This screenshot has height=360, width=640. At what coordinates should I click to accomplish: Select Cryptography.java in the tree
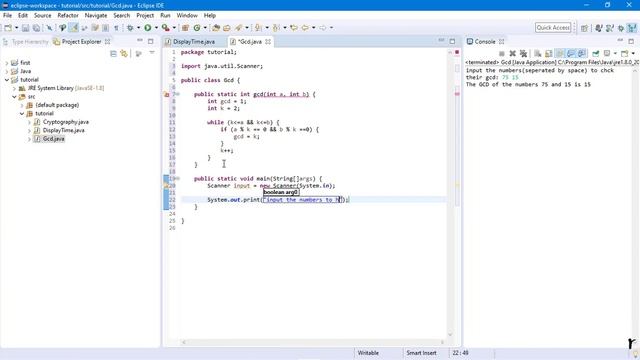[x=65, y=122]
